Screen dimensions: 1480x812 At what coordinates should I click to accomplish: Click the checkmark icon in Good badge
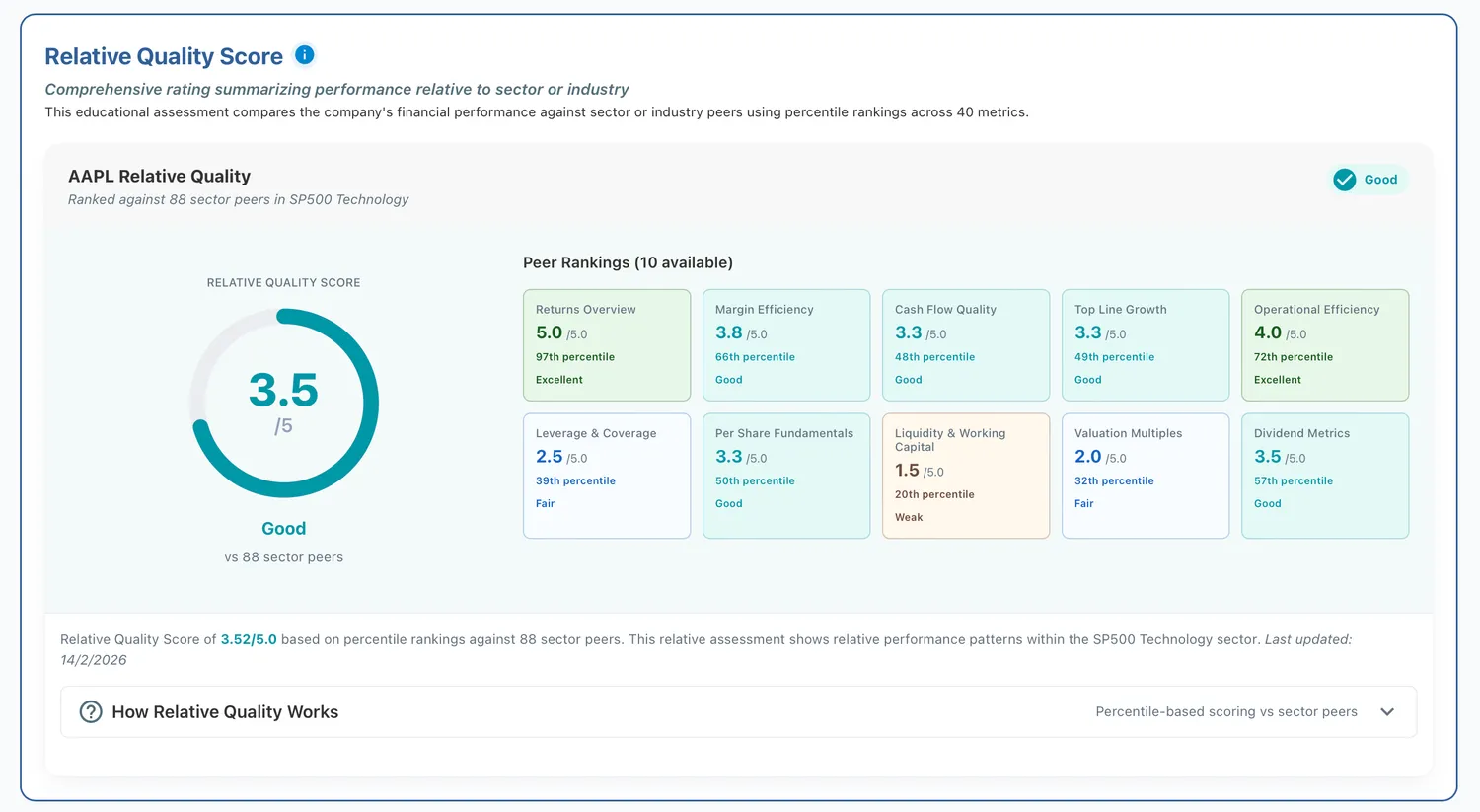click(x=1344, y=180)
